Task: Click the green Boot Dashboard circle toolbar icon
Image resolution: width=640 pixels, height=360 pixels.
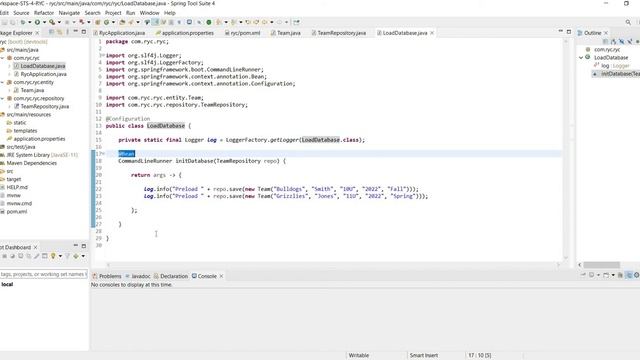Action: (x=209, y=22)
